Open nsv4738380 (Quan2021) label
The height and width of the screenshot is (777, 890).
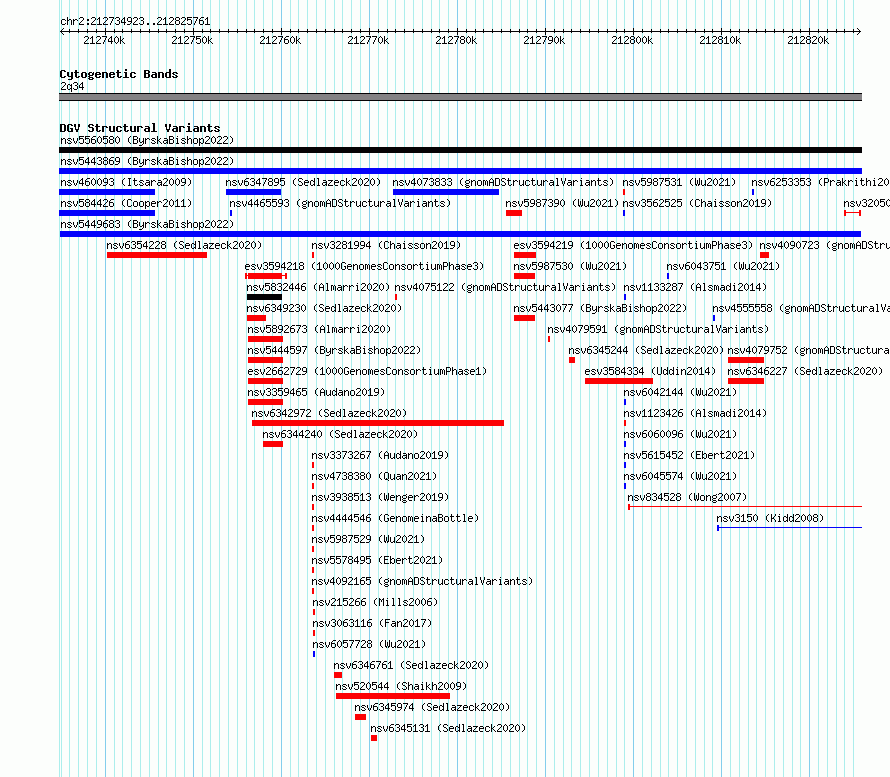click(x=374, y=476)
